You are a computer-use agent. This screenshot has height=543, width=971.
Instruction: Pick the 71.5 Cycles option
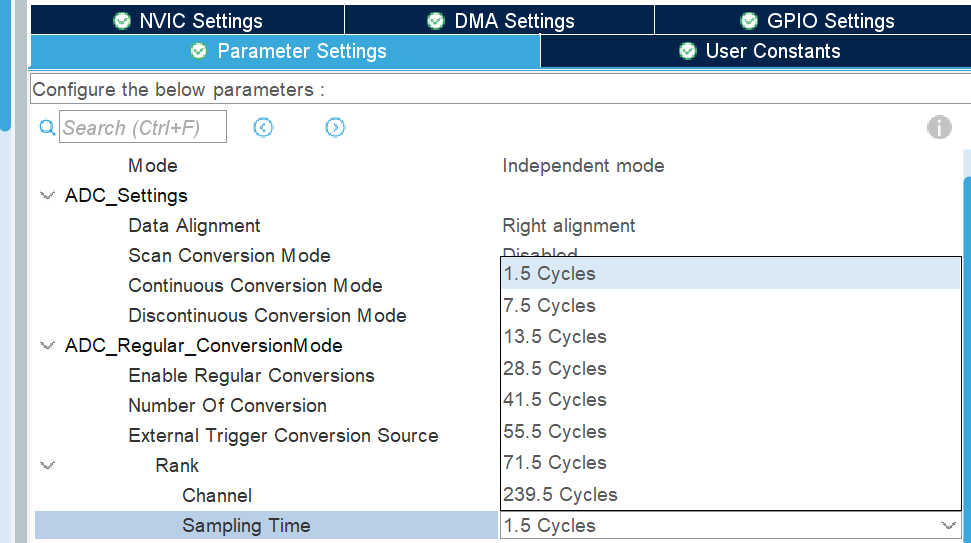pos(555,462)
